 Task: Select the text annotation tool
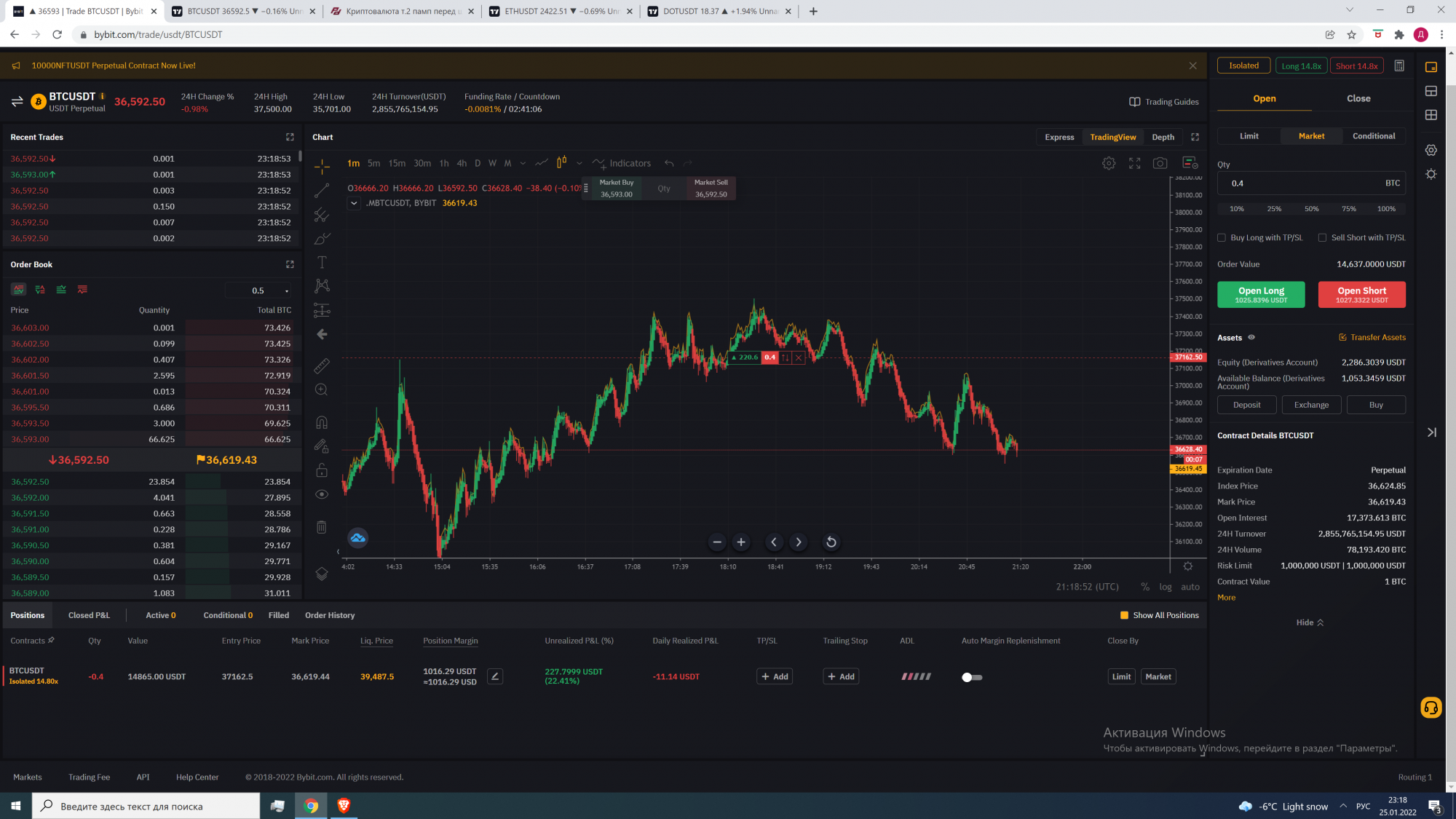click(x=322, y=262)
